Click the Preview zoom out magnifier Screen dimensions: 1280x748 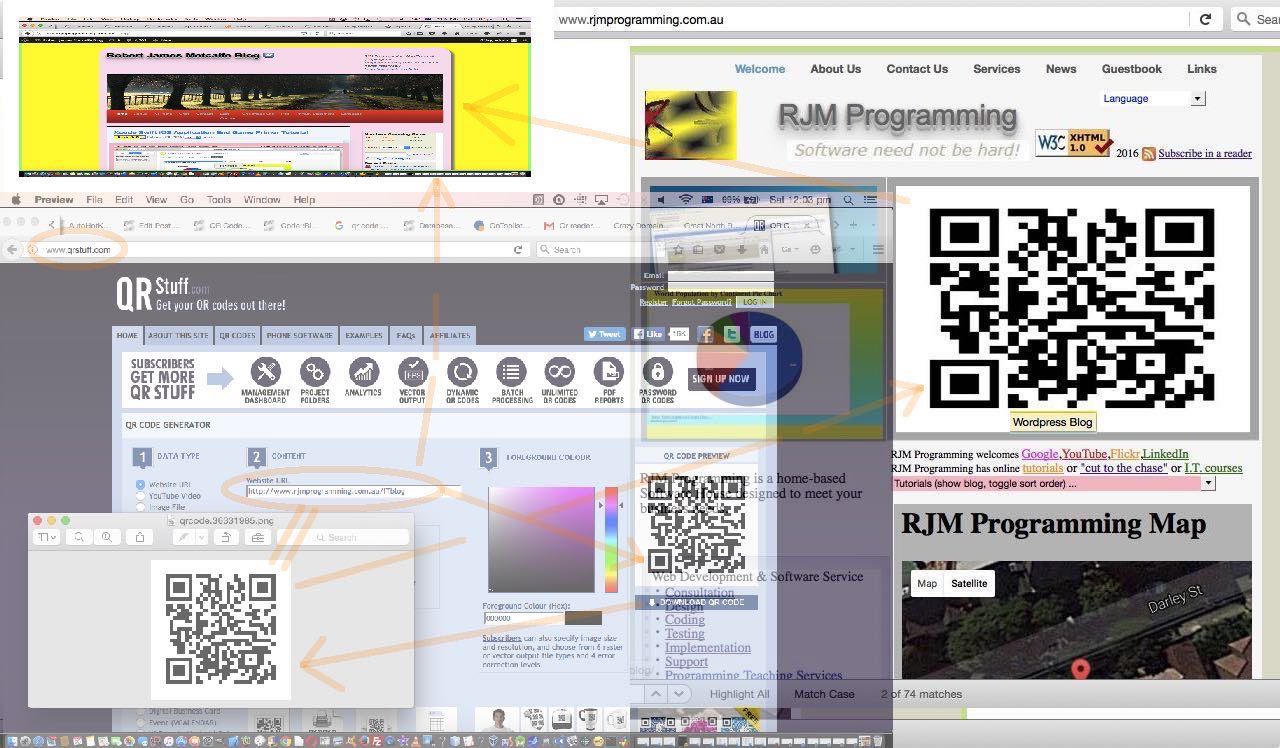click(x=78, y=537)
